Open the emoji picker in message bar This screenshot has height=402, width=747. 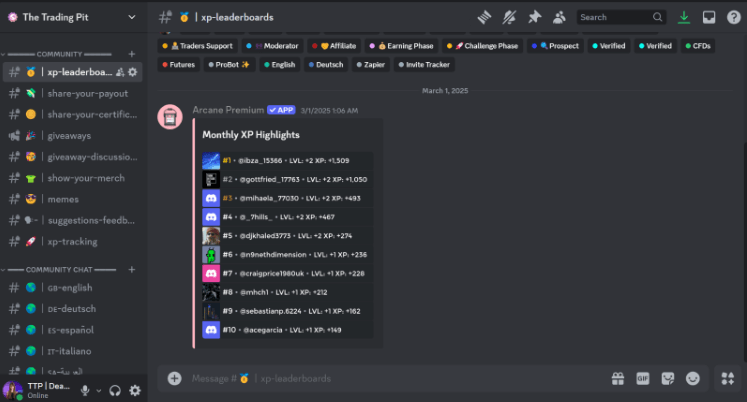pos(693,378)
